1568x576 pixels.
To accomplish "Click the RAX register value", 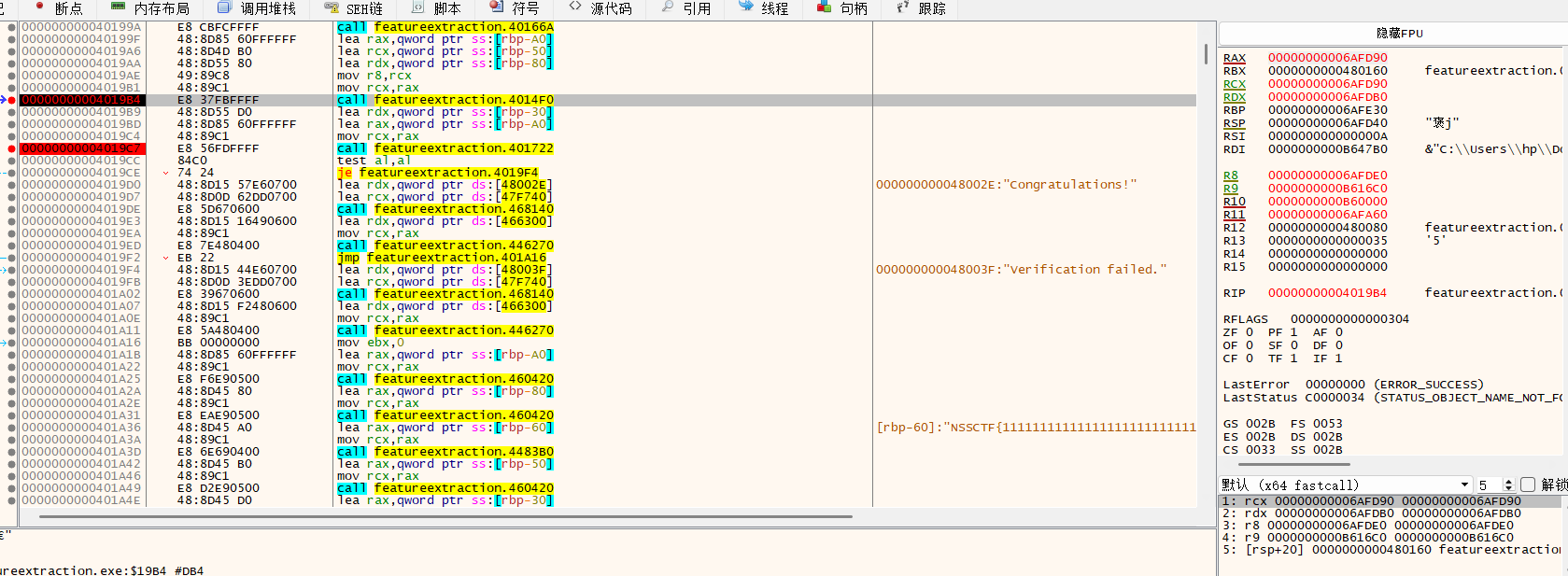I will 1327,58.
